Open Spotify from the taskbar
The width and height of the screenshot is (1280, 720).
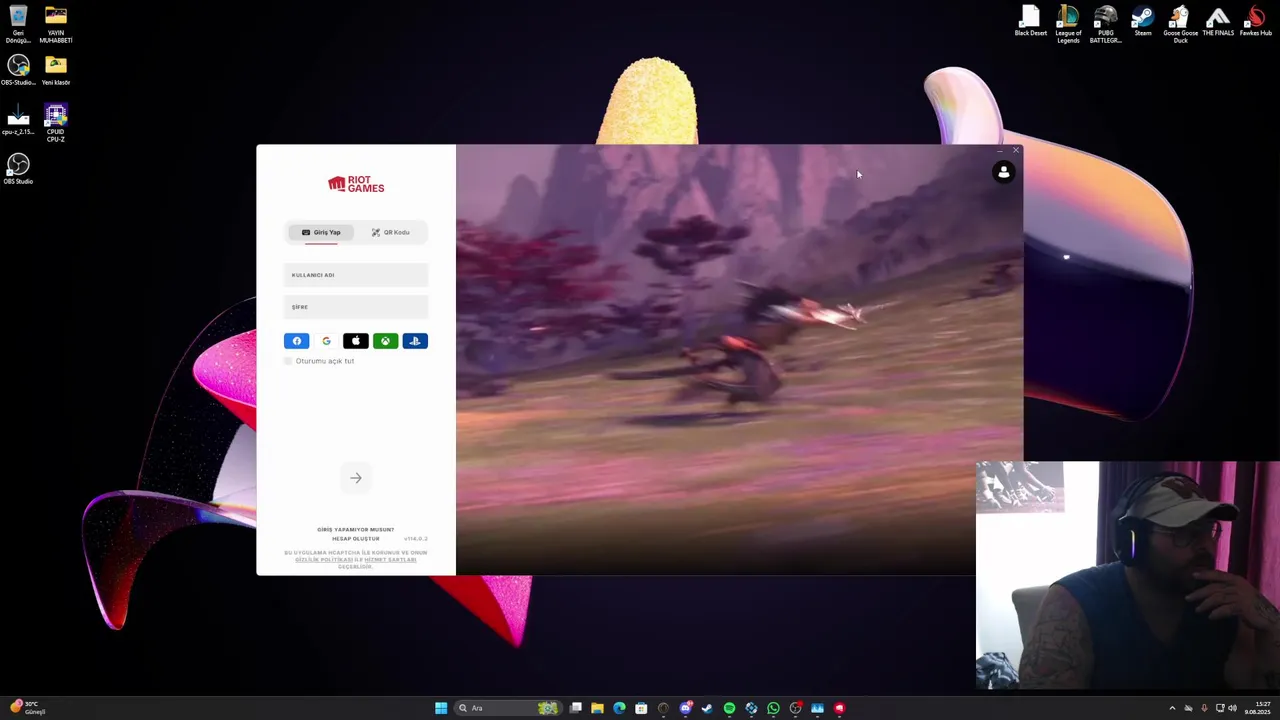click(x=729, y=708)
